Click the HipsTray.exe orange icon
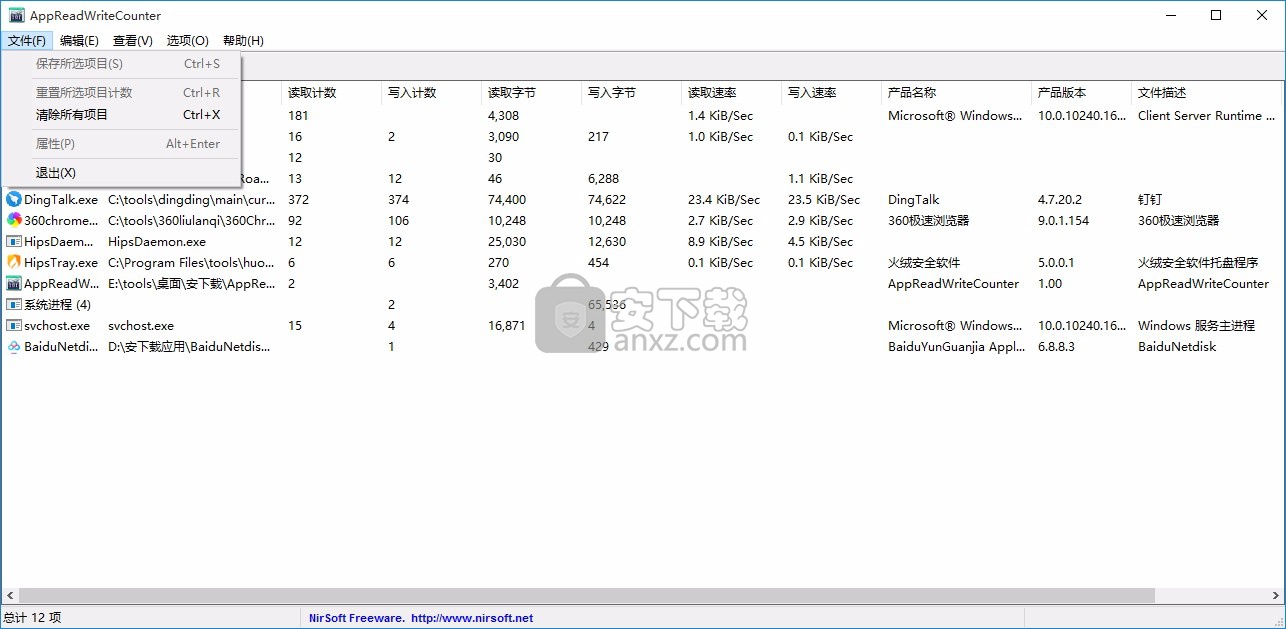Image resolution: width=1286 pixels, height=629 pixels. (14, 263)
